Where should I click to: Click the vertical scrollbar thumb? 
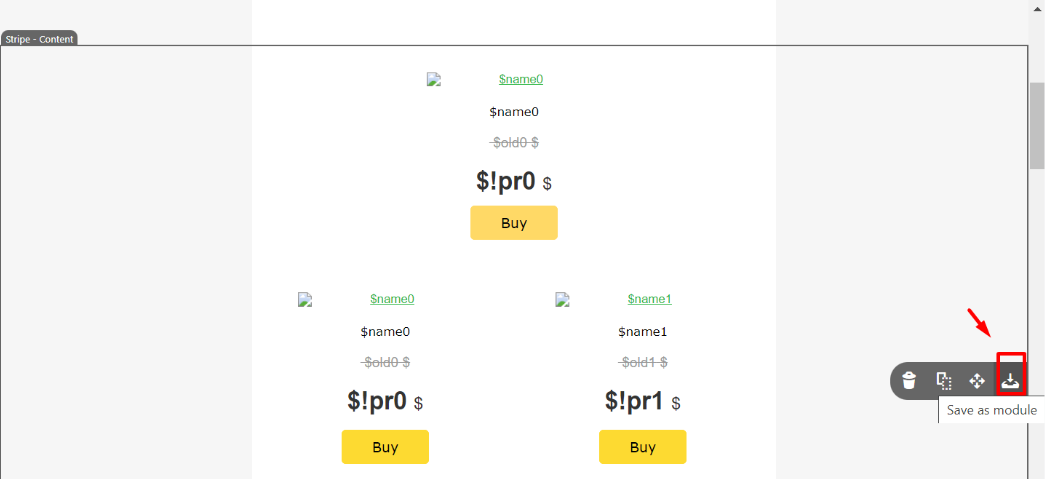(1037, 123)
